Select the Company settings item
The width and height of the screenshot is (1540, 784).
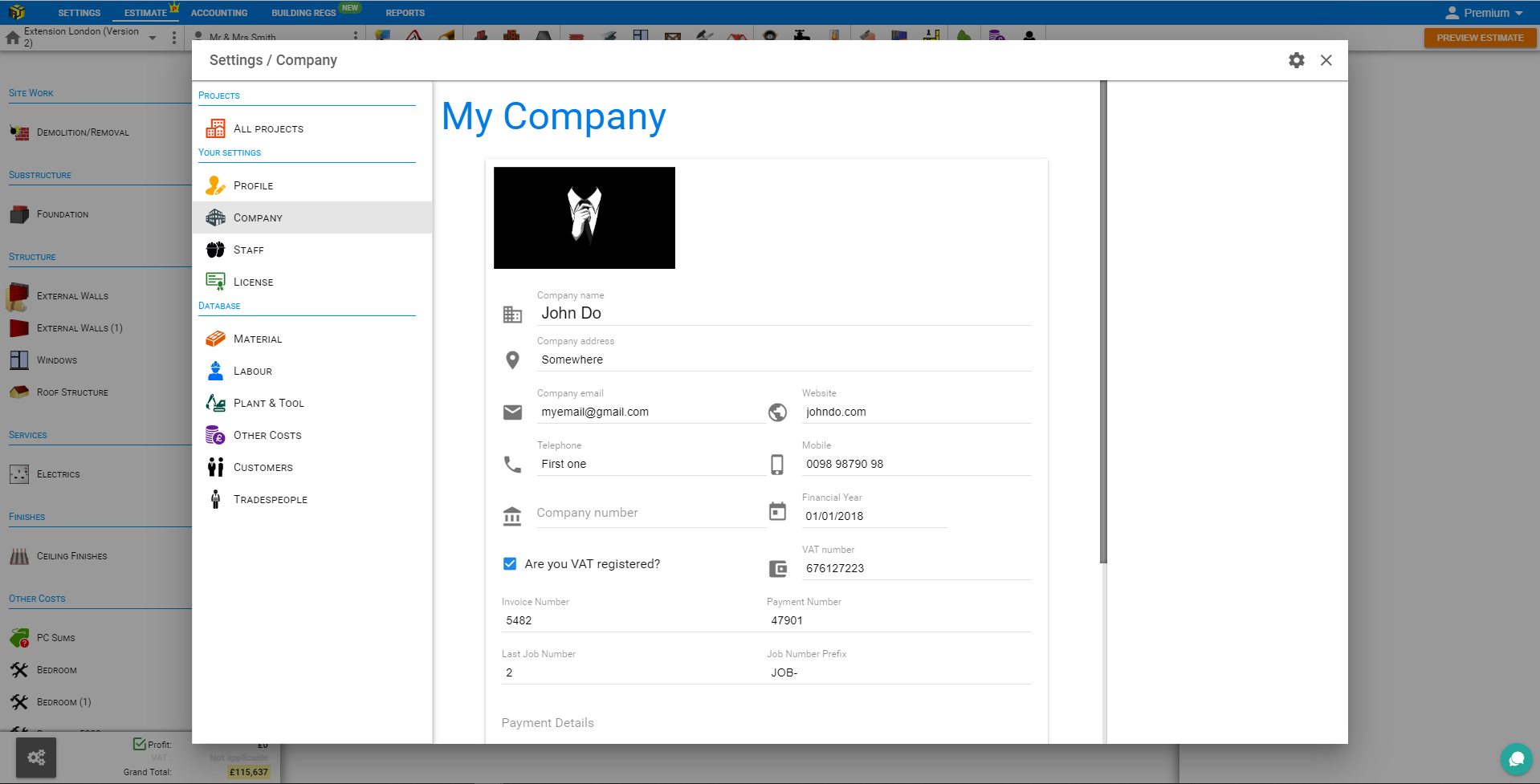(x=312, y=217)
